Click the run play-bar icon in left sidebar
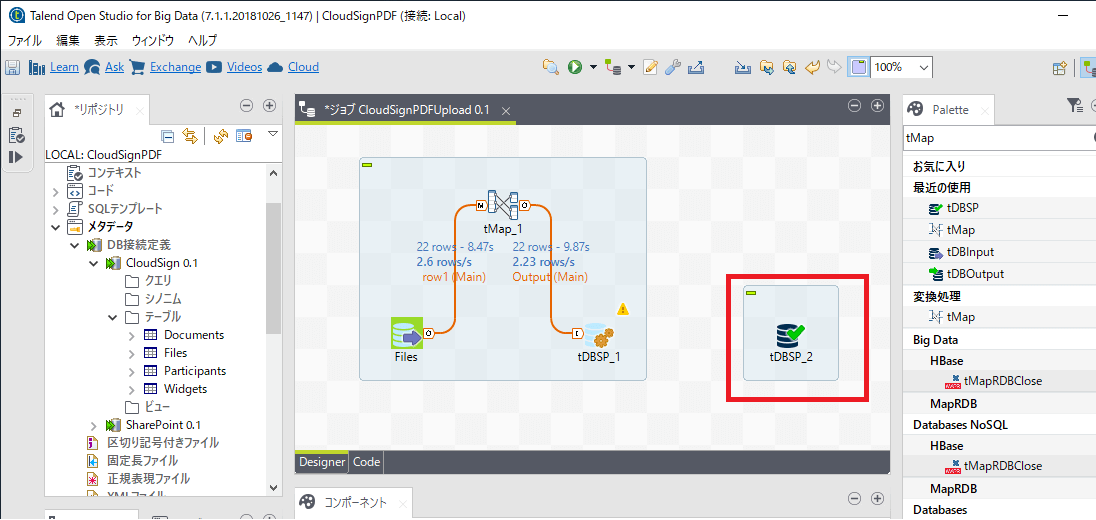This screenshot has height=520, width=1096. tap(17, 157)
